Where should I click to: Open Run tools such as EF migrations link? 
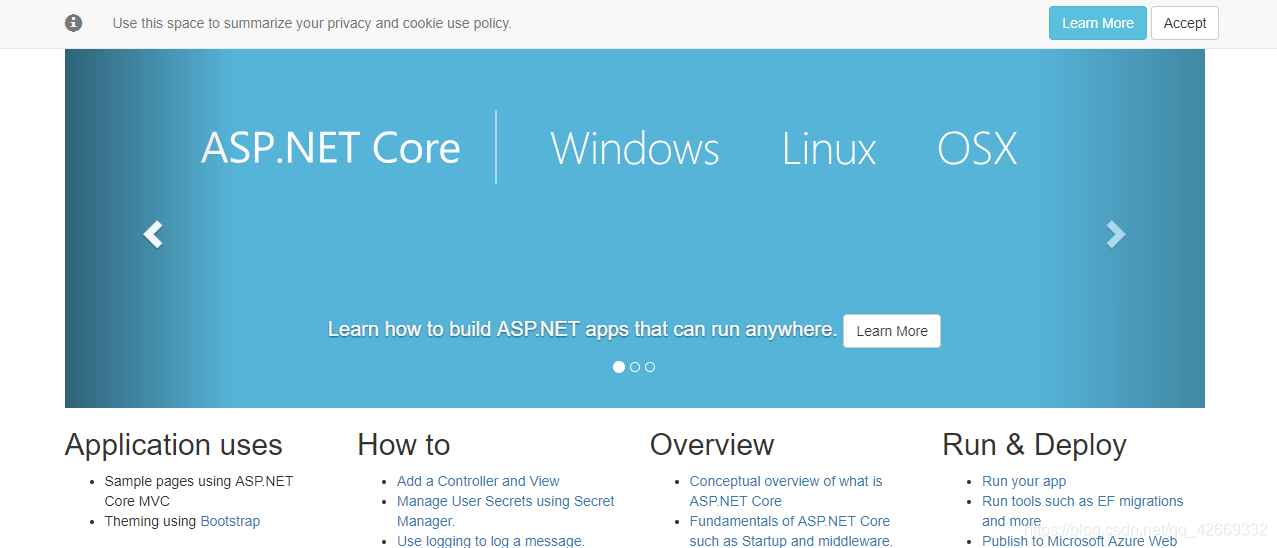tap(1082, 511)
